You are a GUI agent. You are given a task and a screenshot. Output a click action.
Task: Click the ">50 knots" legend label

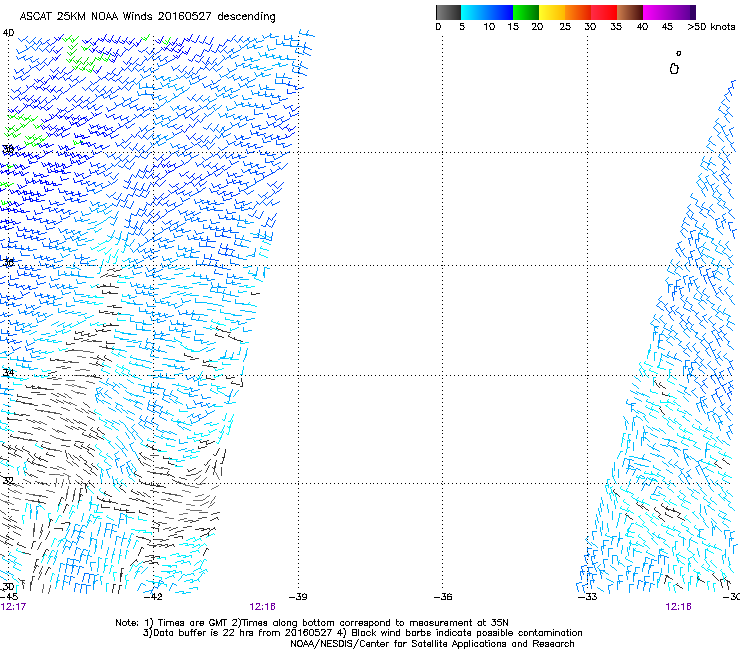(711, 27)
